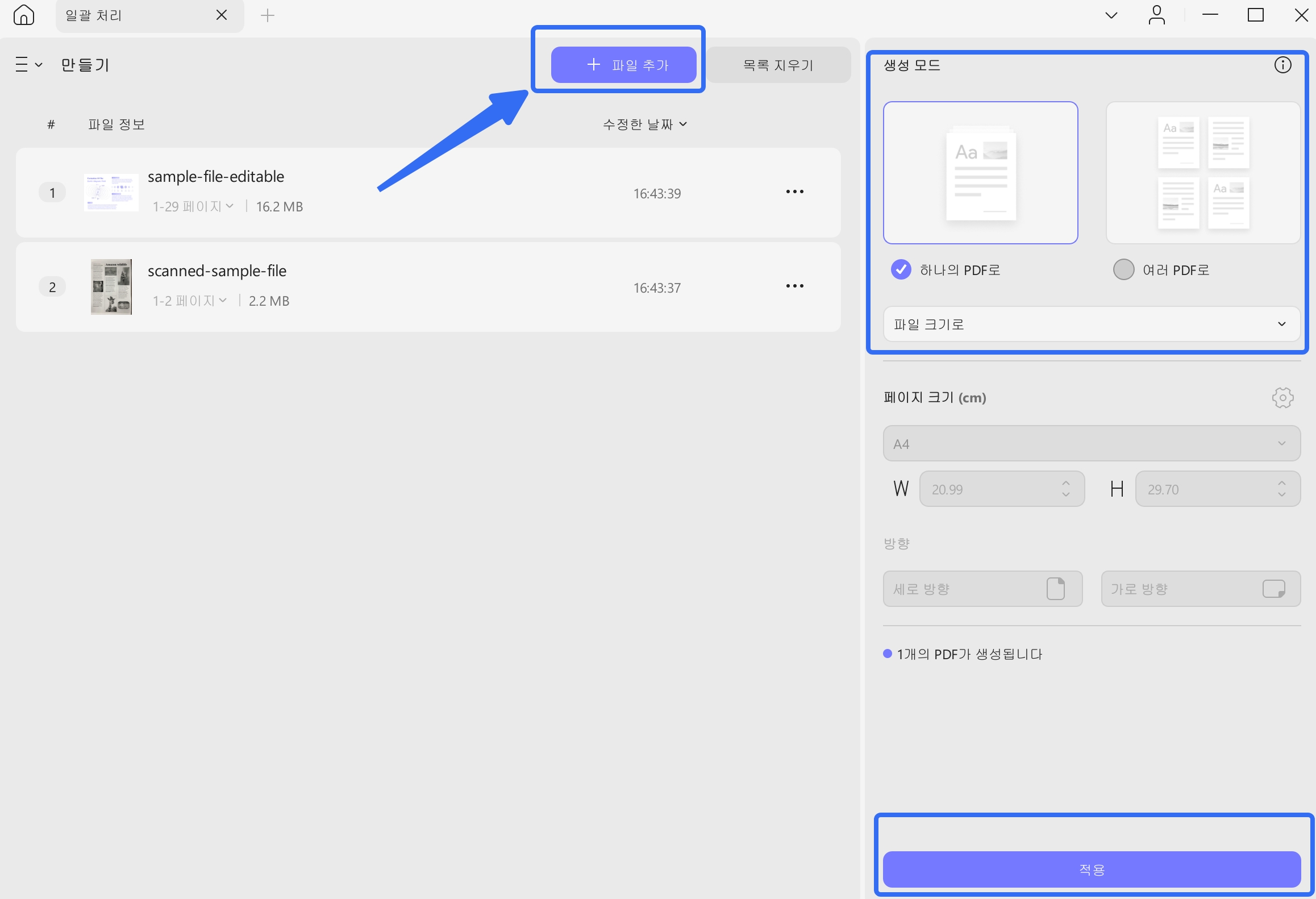Click the 2.2 MB file size
Viewport: 1316px width, 899px height.
pos(269,301)
